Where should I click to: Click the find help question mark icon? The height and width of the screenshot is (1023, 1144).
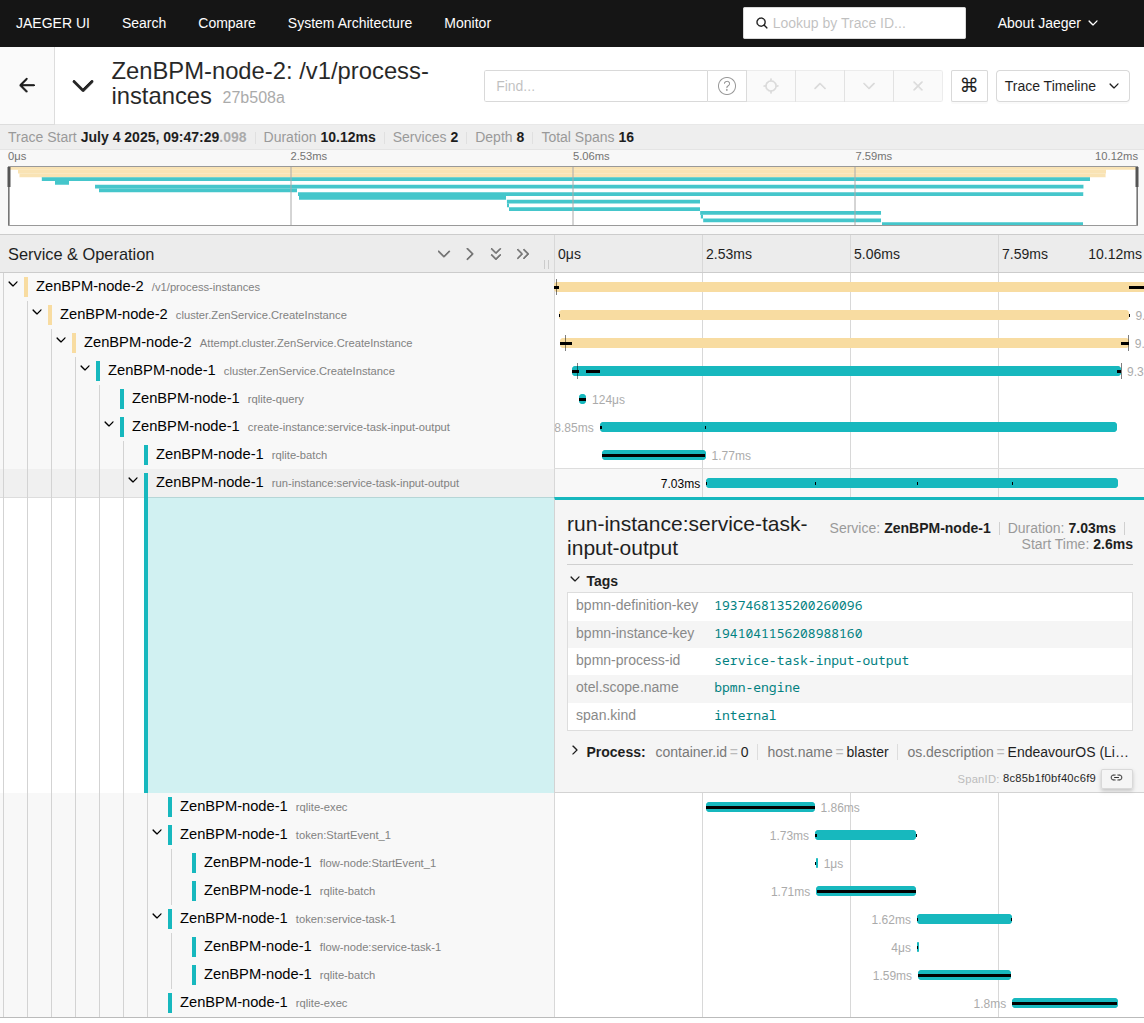pyautogui.click(x=726, y=86)
